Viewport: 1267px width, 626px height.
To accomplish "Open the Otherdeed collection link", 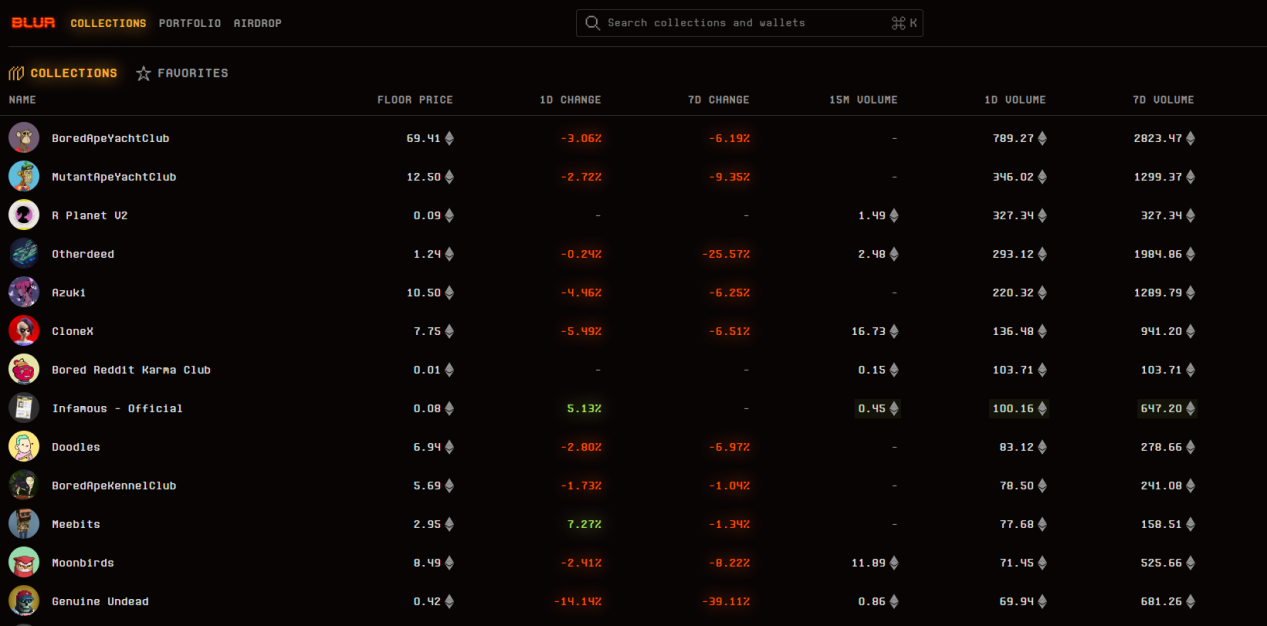I will tap(83, 254).
